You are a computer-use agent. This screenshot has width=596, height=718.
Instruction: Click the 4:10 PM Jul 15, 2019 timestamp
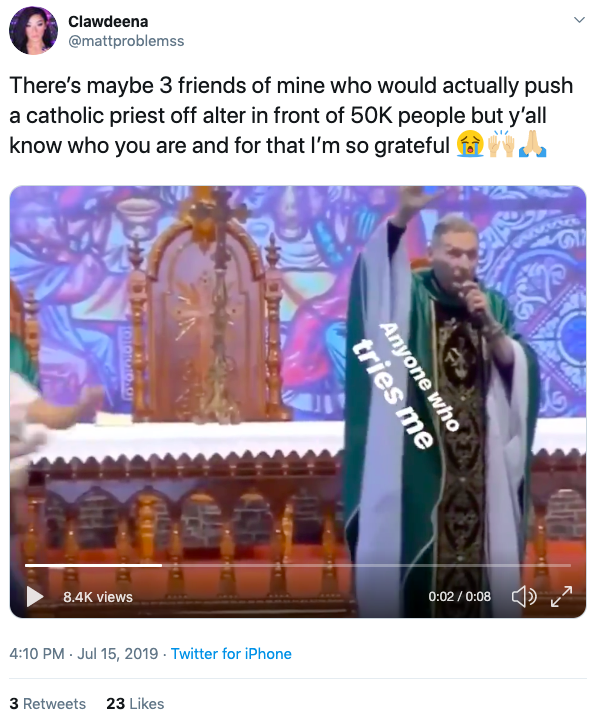click(x=84, y=653)
